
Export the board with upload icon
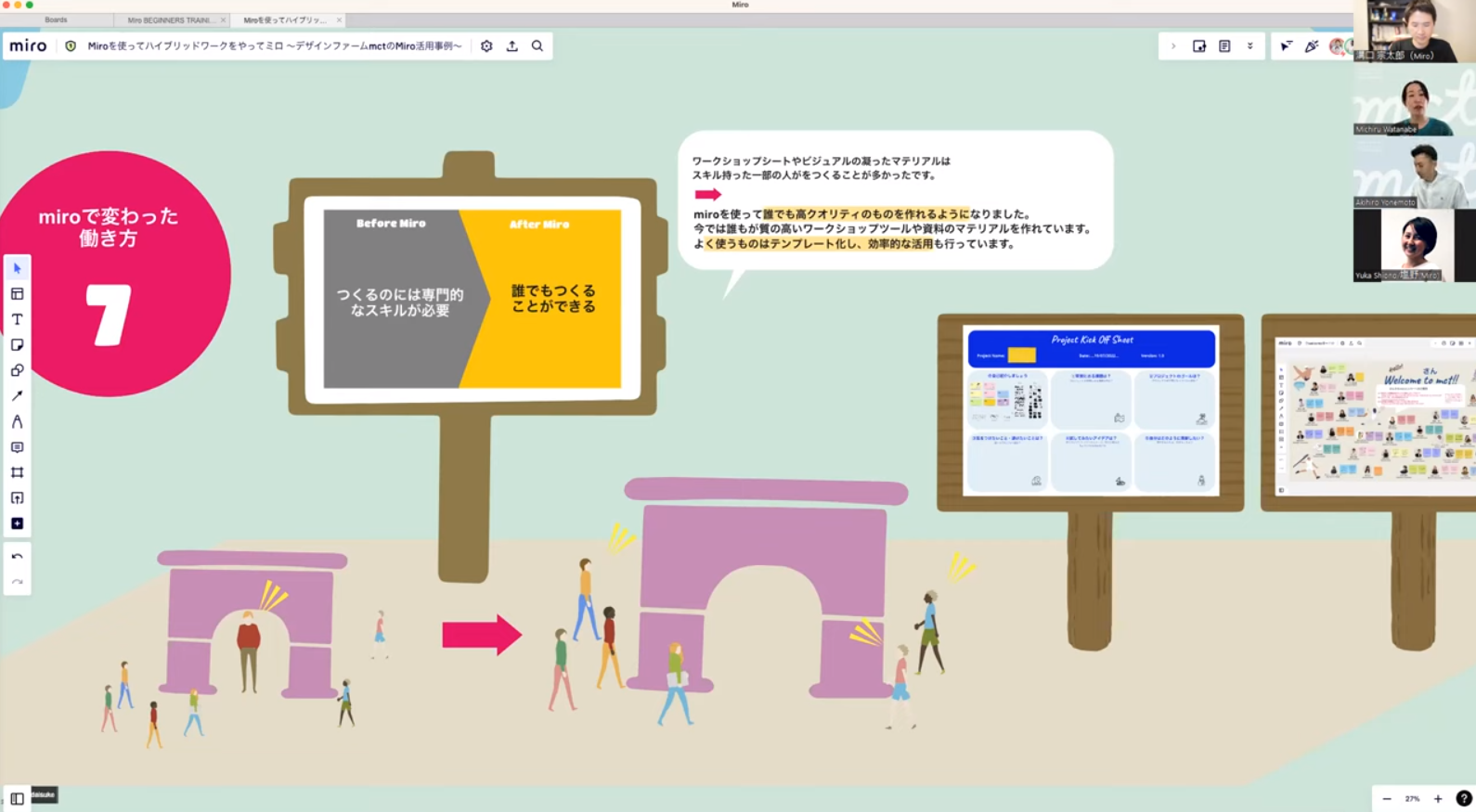[511, 45]
